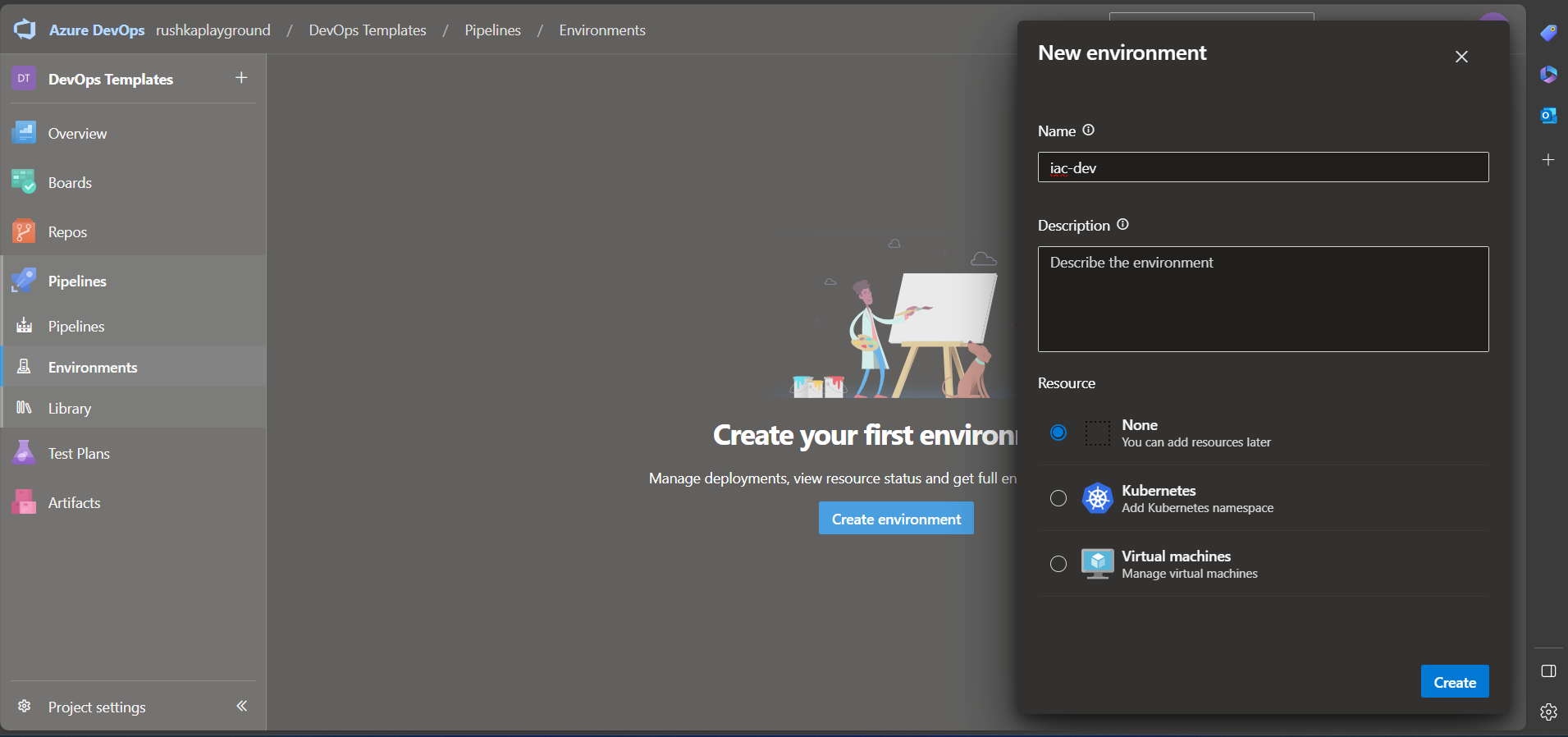Screen dimensions: 1568x737
Task: Toggle the browser sidebar panel icon
Action: click(x=1548, y=671)
